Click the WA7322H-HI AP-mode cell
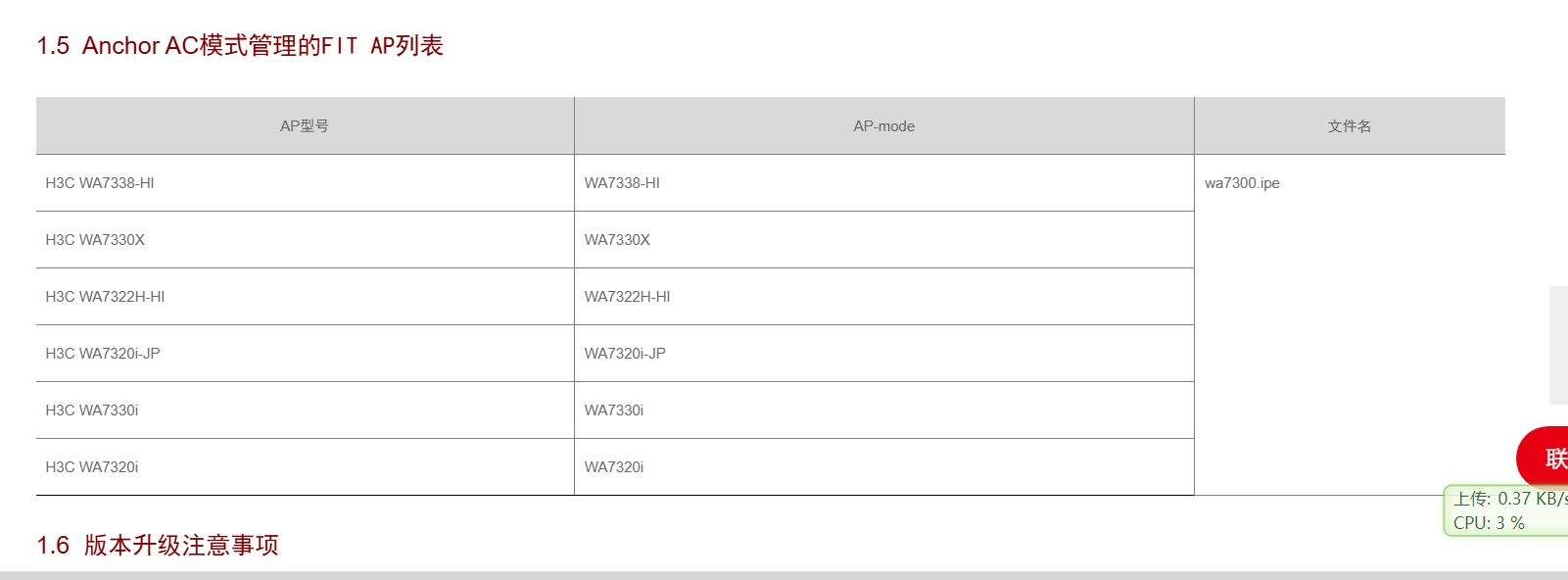 click(x=627, y=297)
